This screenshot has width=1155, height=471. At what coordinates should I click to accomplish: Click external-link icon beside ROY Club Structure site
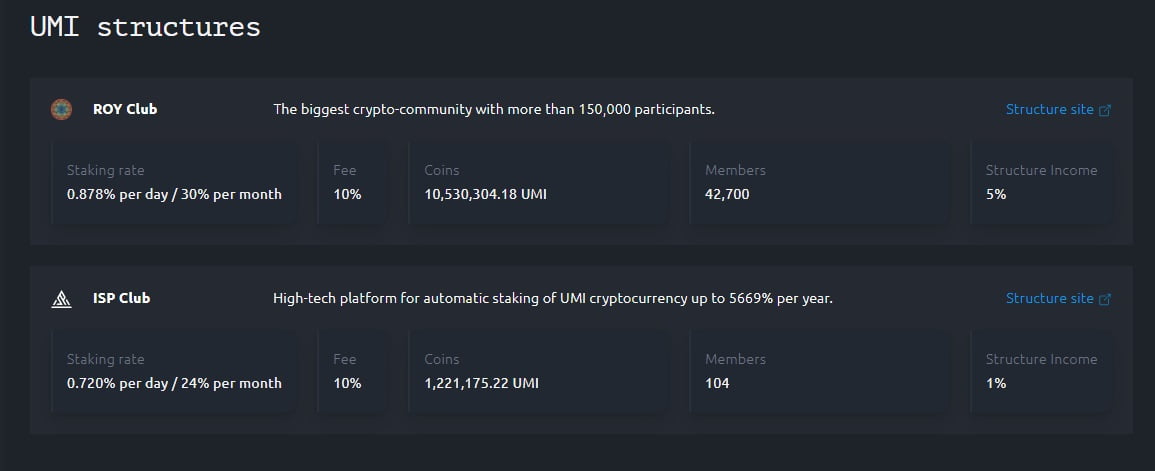click(x=1105, y=110)
